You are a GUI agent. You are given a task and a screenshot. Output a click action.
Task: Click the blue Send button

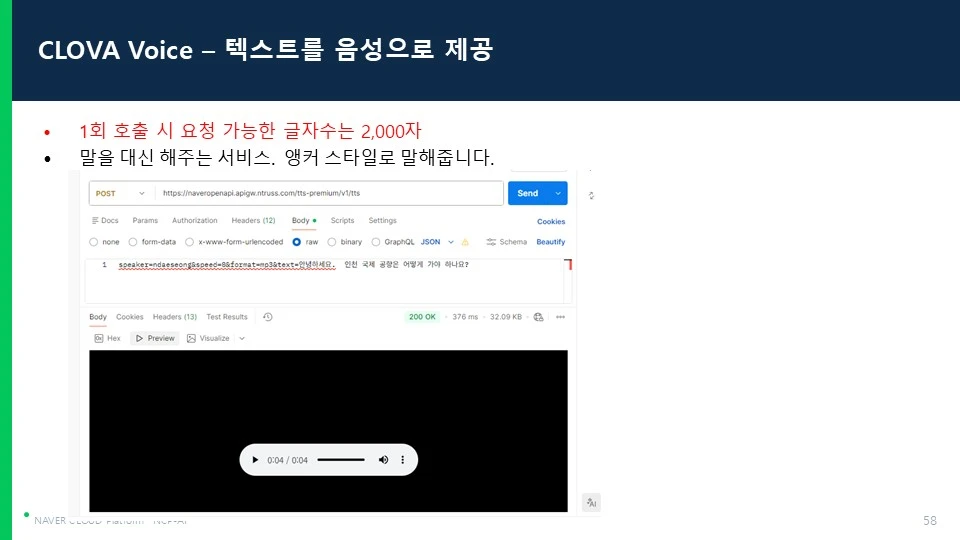pos(528,193)
